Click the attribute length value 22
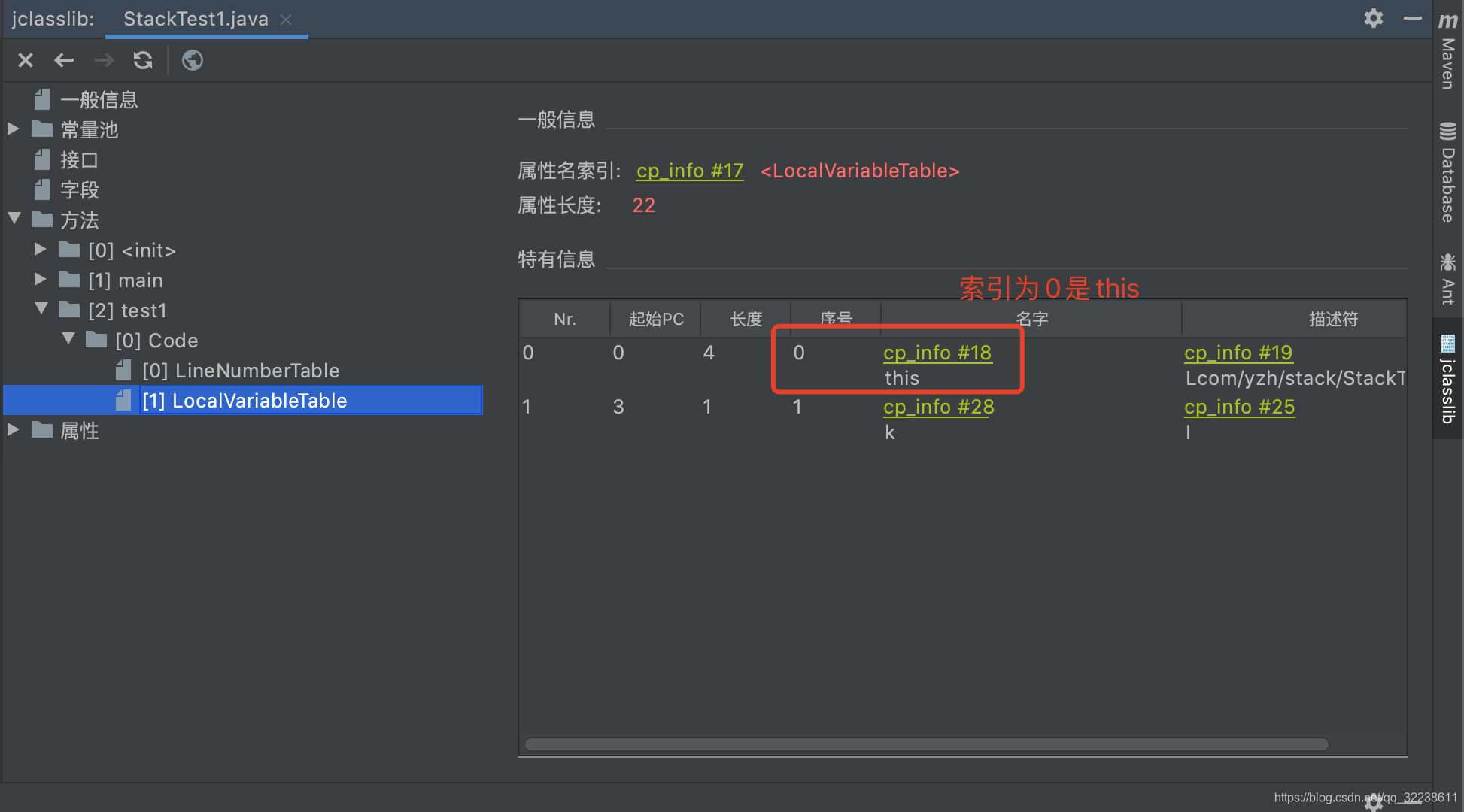The width and height of the screenshot is (1464, 812). click(644, 205)
